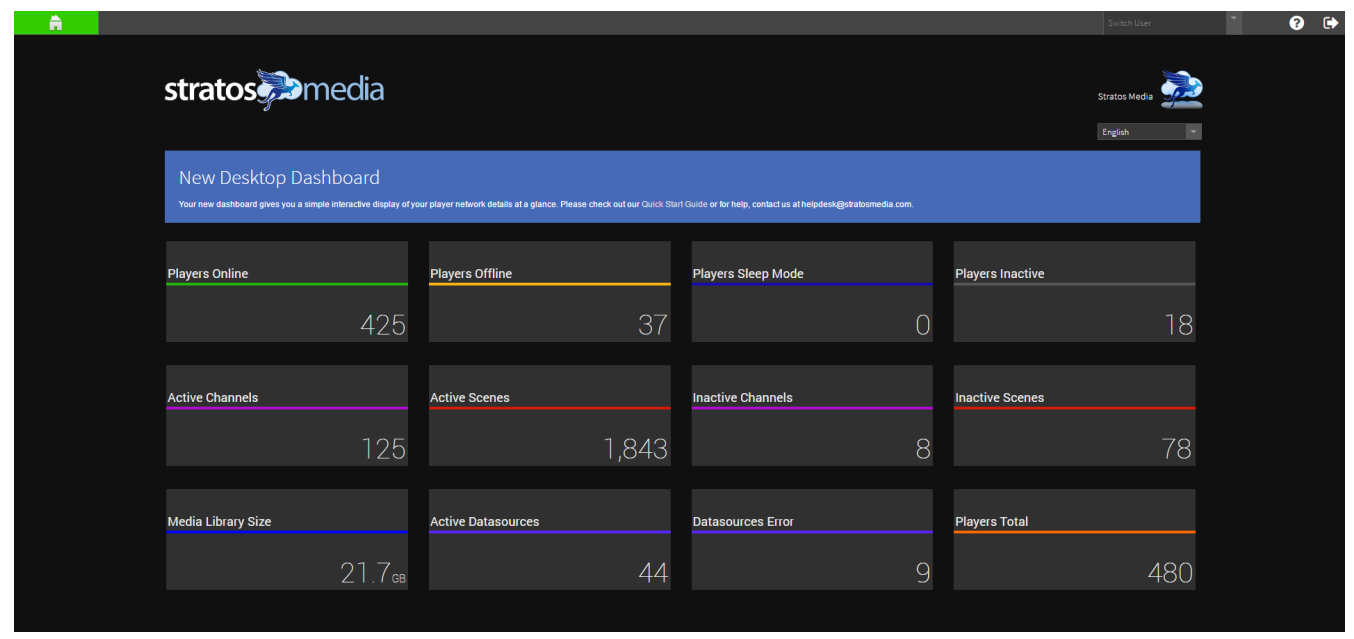
Task: Open the Inactive Scenes tile
Action: point(1074,415)
